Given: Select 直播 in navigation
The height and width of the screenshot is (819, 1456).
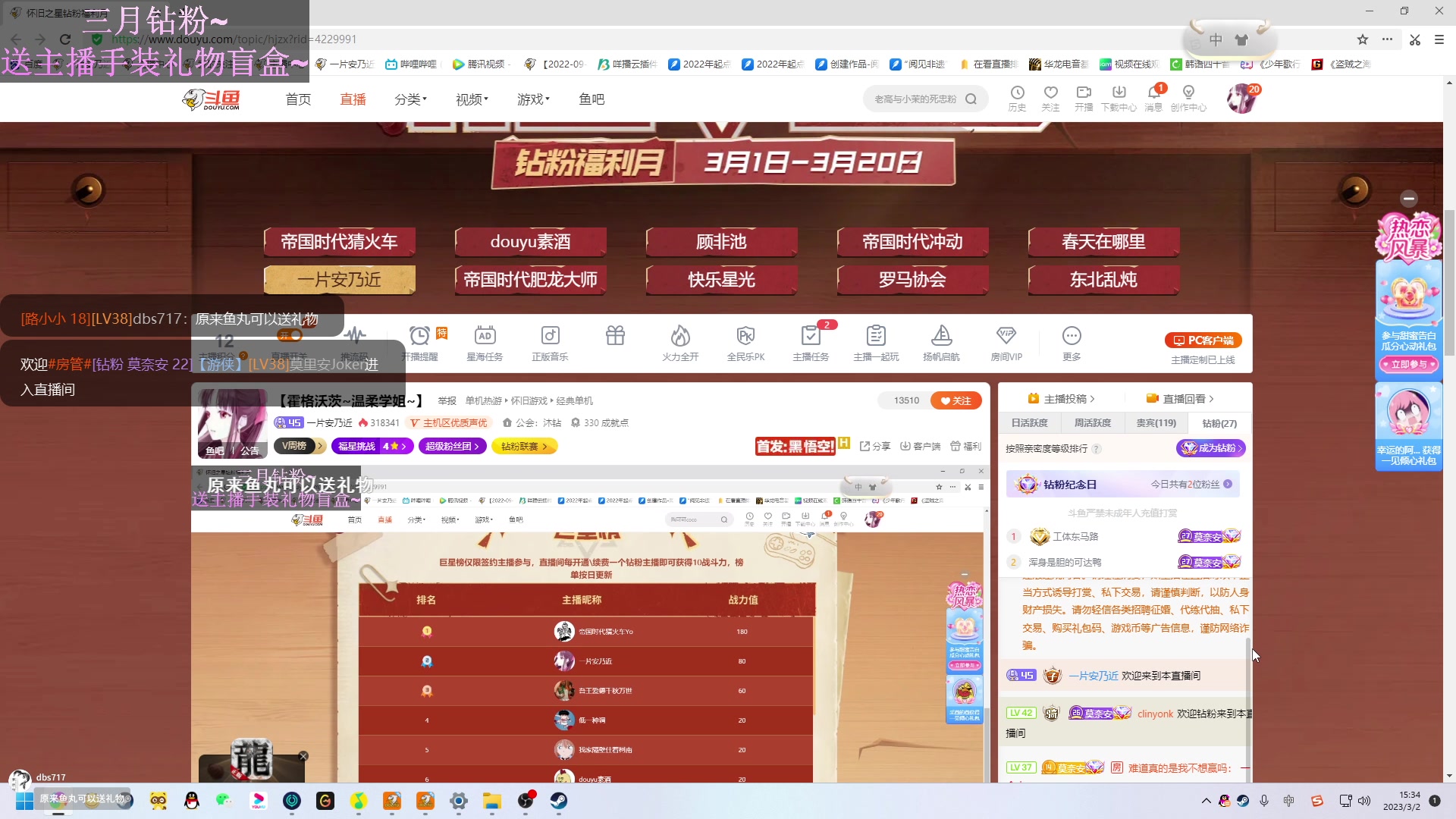Looking at the screenshot, I should point(353,99).
